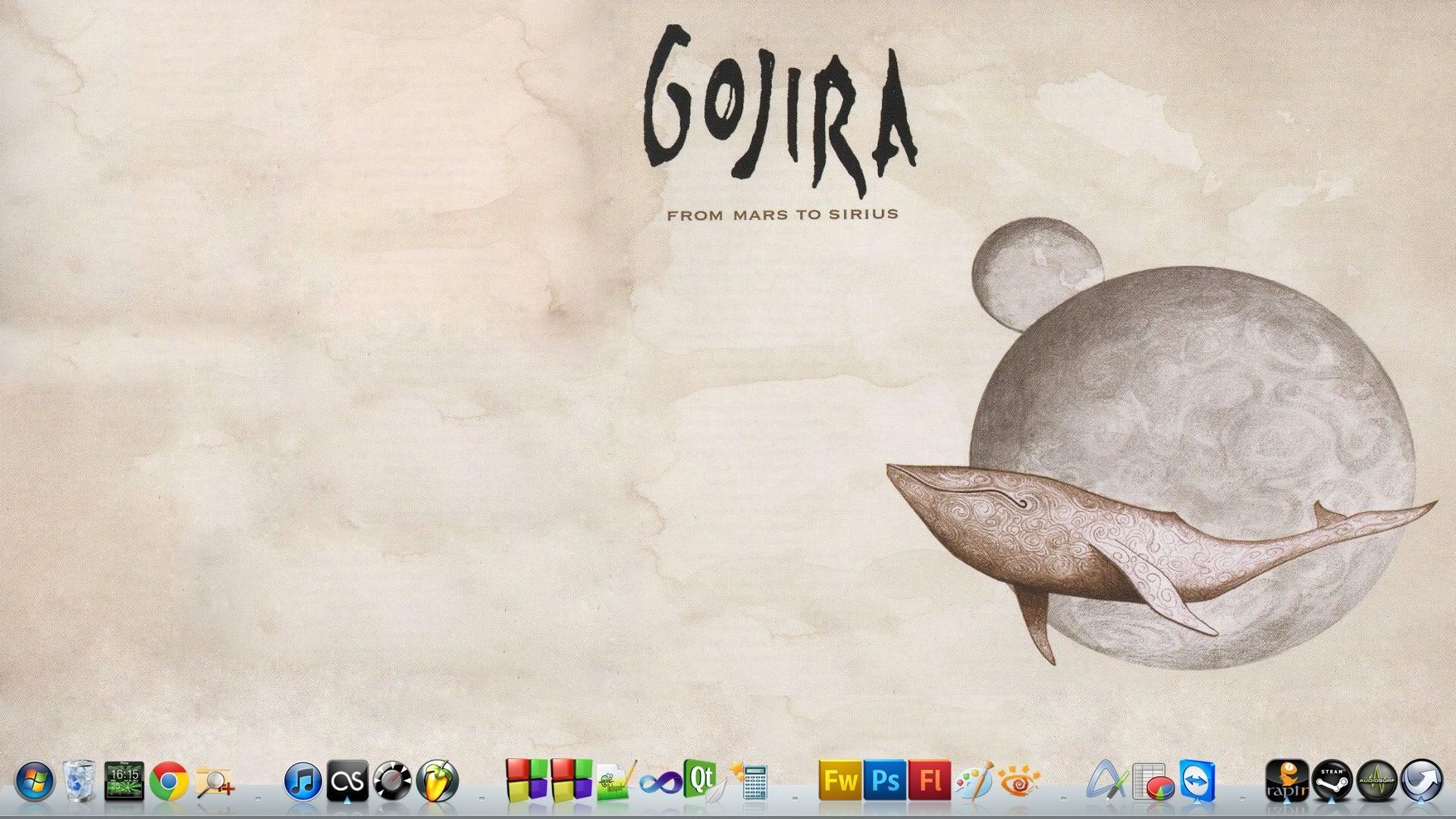Open the folder search magnifier icon
1456x819 pixels.
215,782
